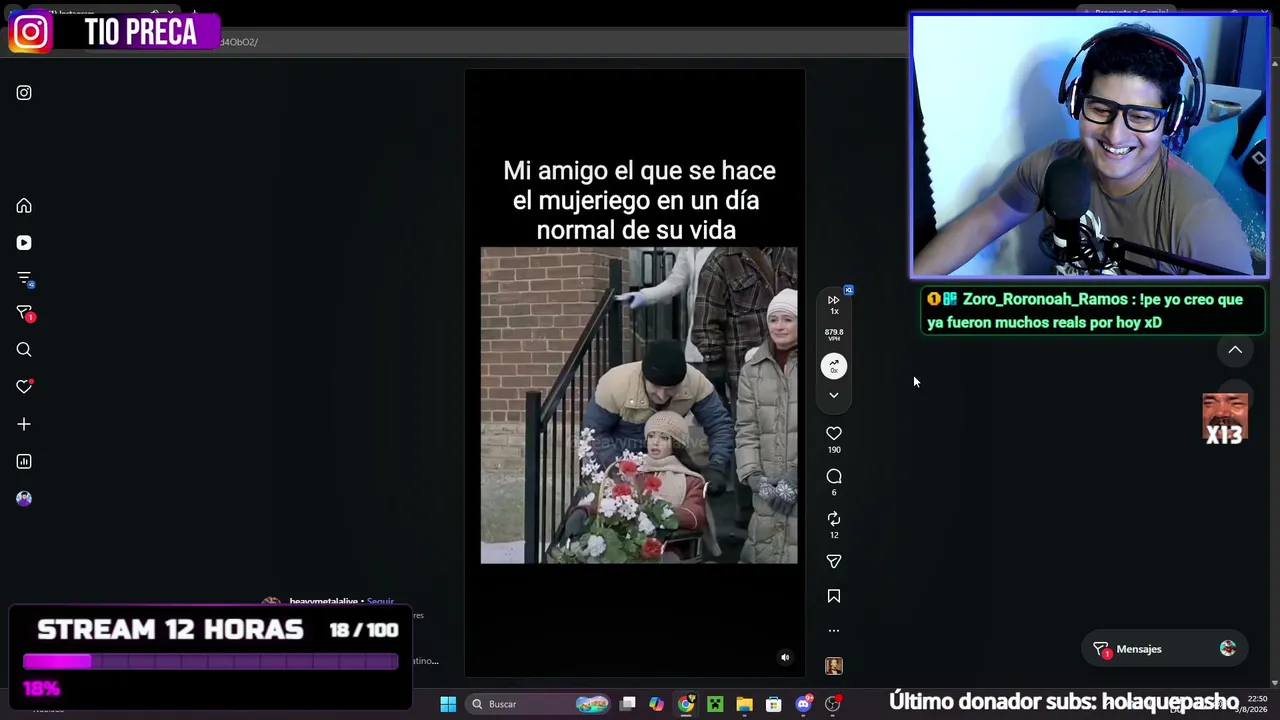The image size is (1280, 720).
Task: Toggle mute on the reel video
Action: 785,657
